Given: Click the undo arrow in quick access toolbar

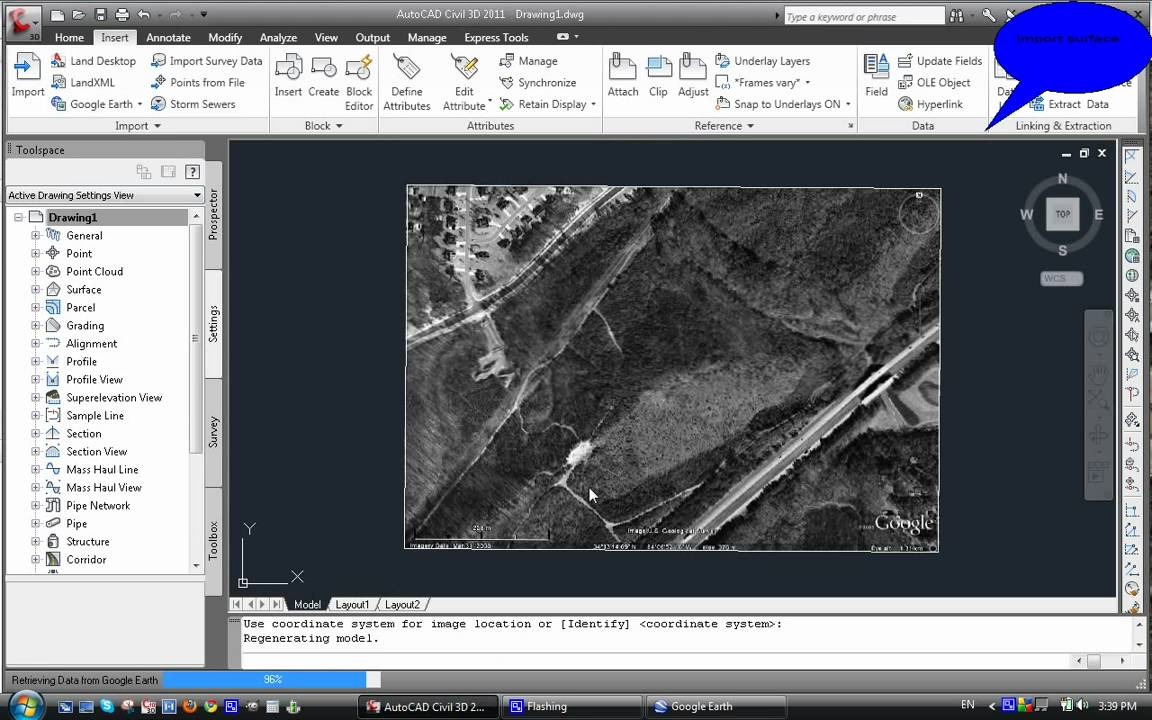Looking at the screenshot, I should tap(144, 14).
